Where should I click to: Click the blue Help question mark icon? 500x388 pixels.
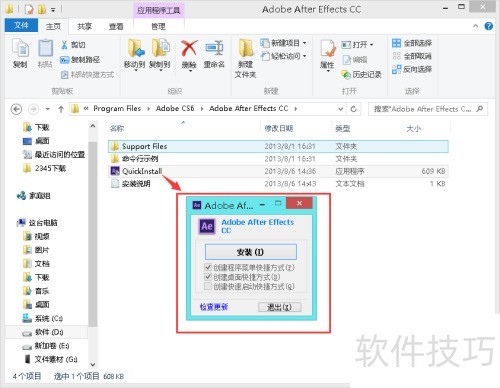coord(489,26)
